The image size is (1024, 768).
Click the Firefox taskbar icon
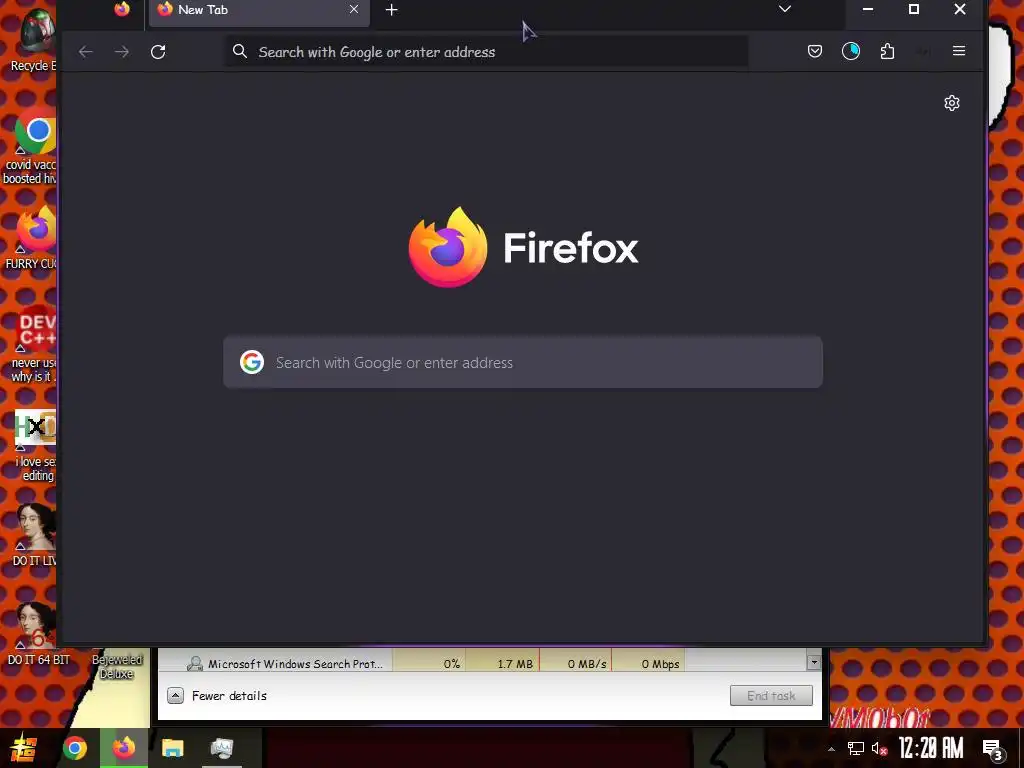click(x=123, y=748)
